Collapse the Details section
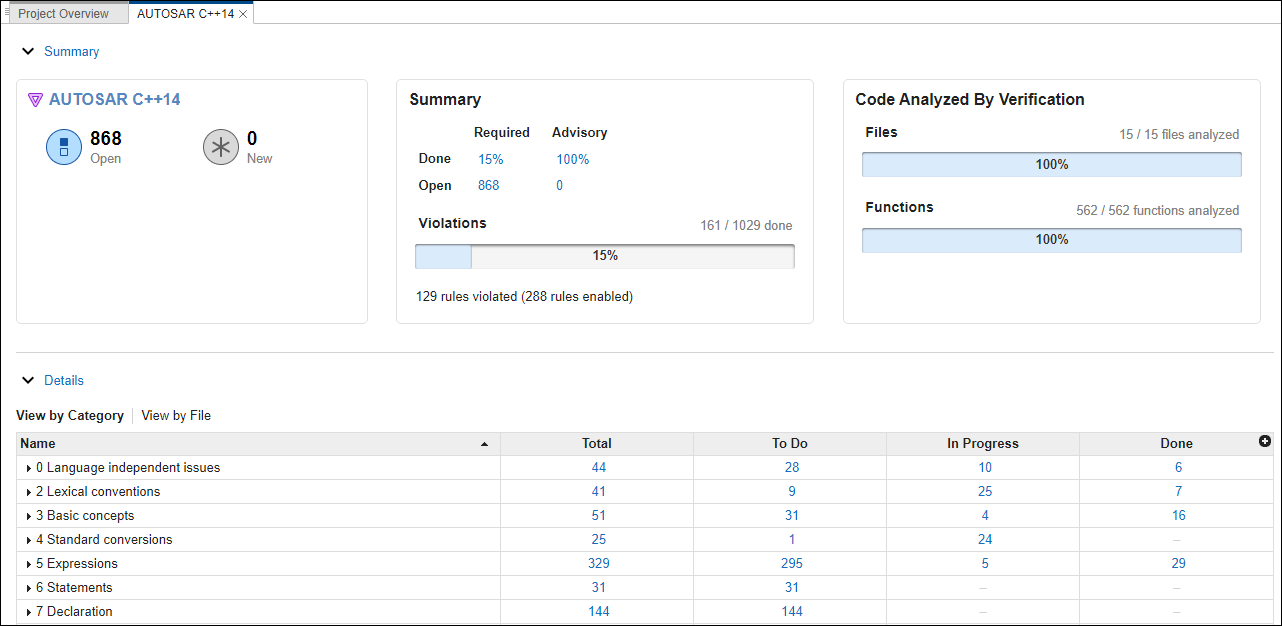Viewport: 1282px width, 626px height. (29, 380)
